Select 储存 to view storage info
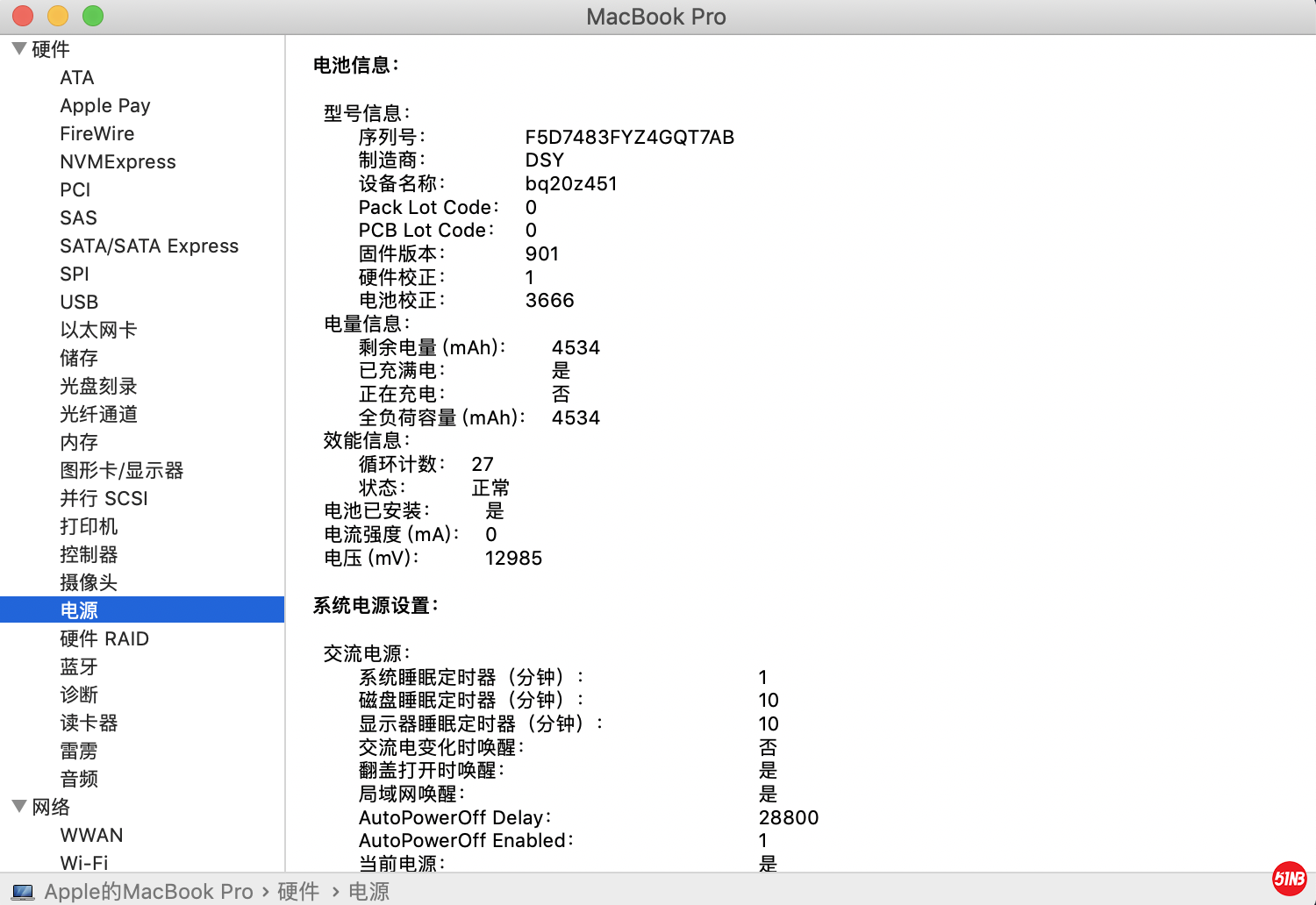 [79, 358]
